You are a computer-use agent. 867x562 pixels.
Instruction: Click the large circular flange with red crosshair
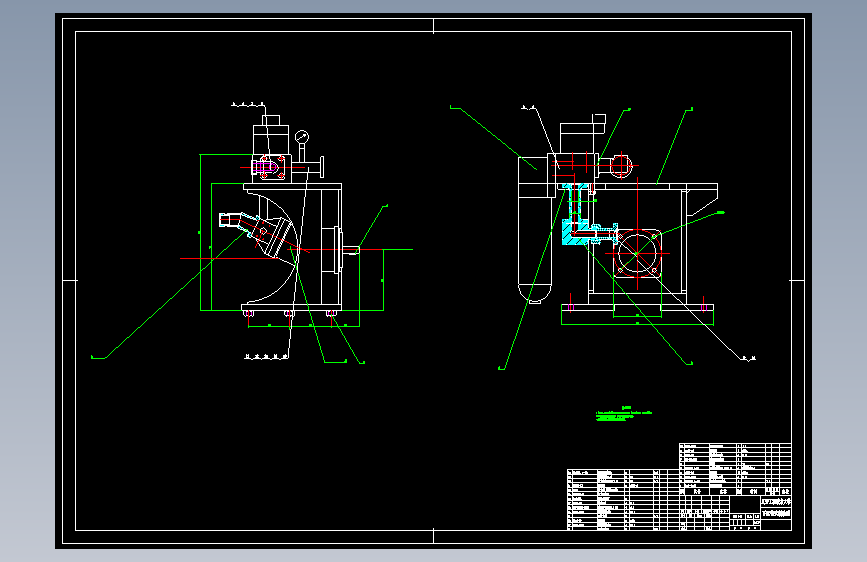pos(637,253)
